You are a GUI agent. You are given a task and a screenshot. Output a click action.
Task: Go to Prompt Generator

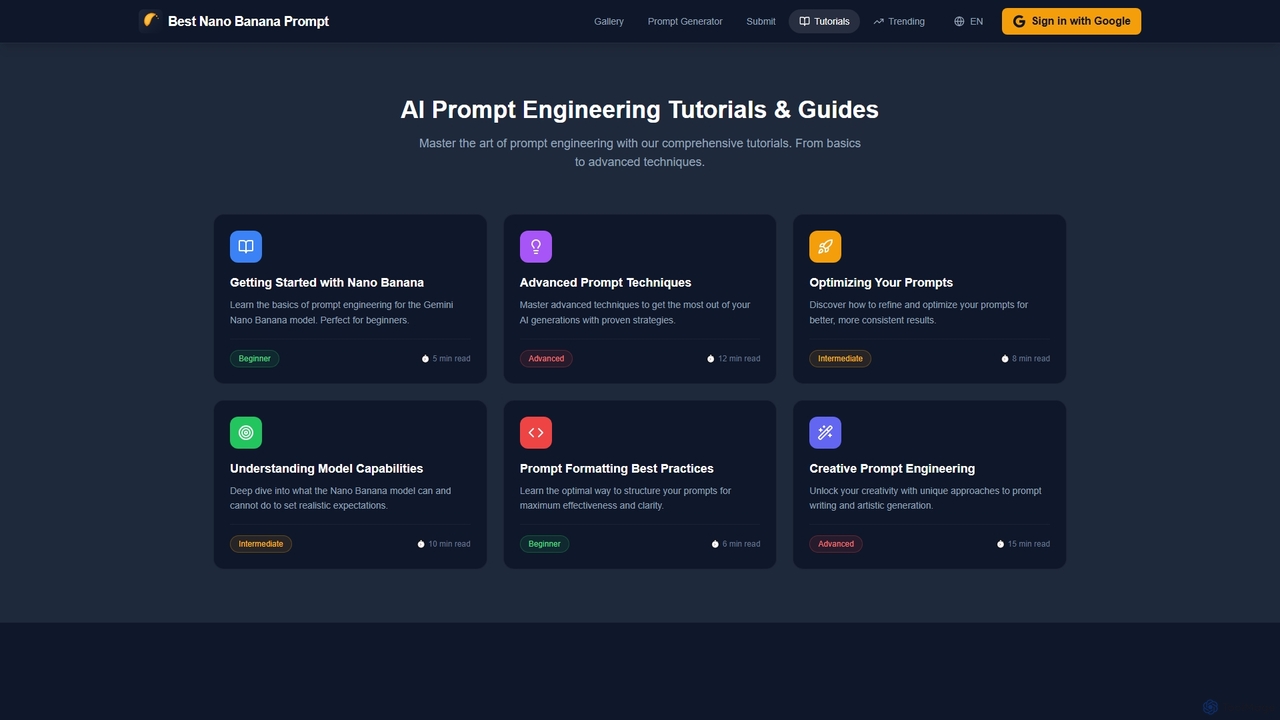pos(685,21)
